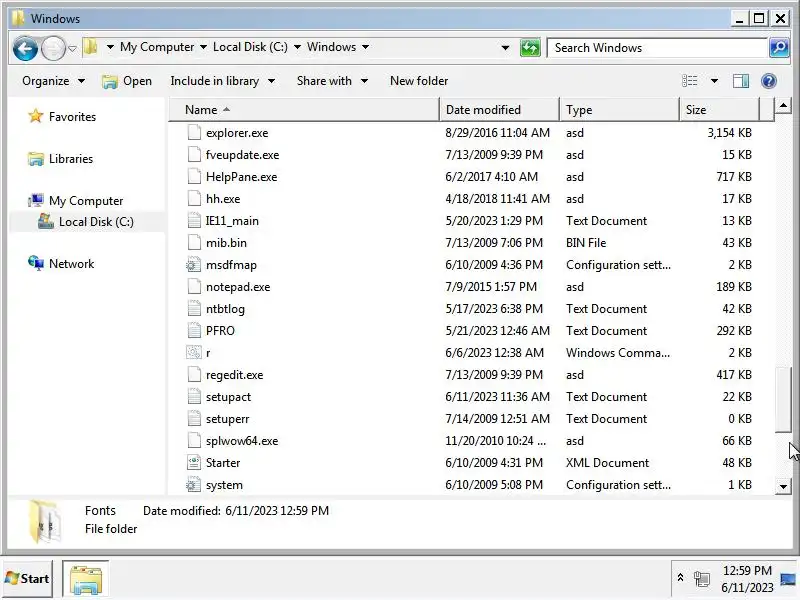800x600 pixels.
Task: Open the Start menu
Action: click(x=28, y=579)
